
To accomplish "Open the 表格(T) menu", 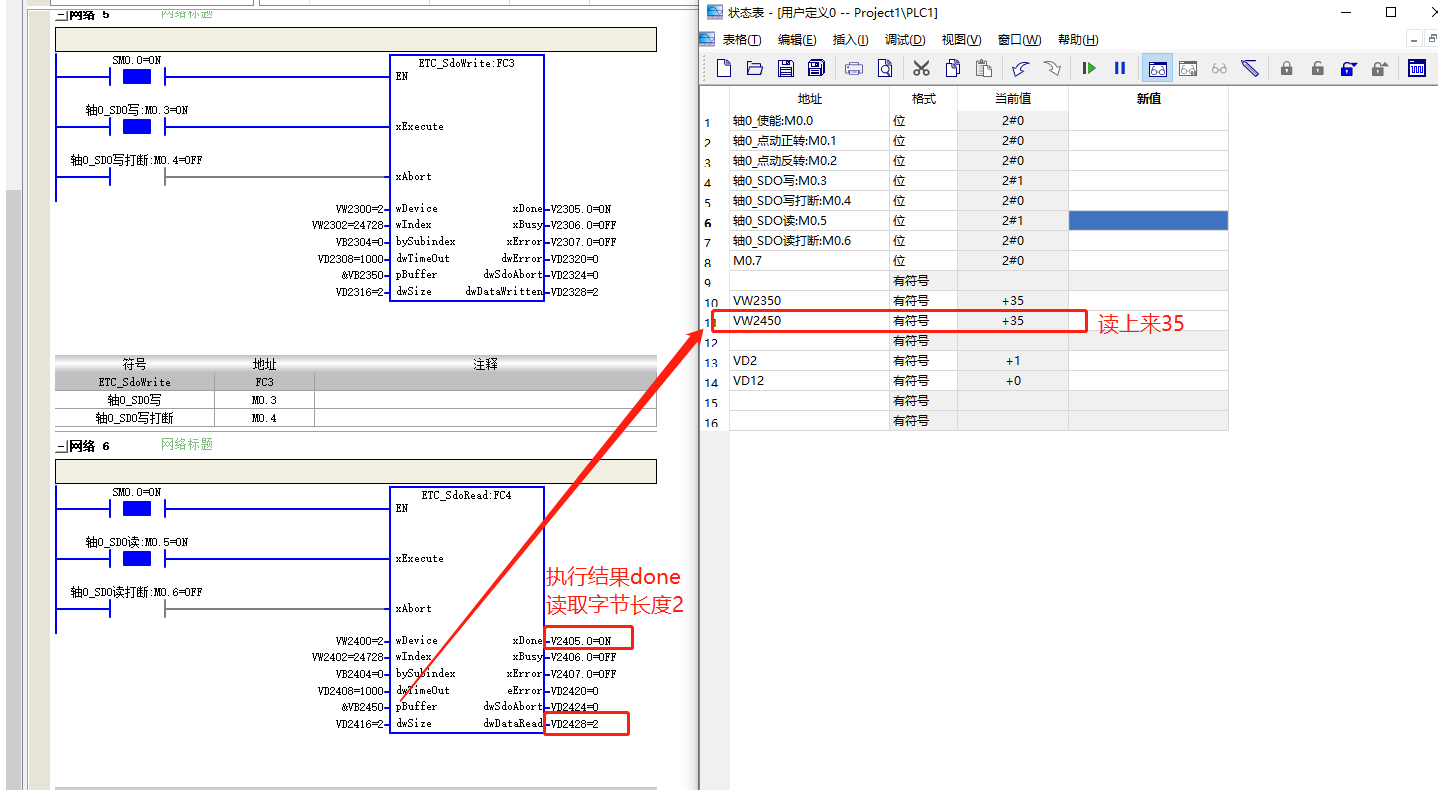I will [742, 40].
